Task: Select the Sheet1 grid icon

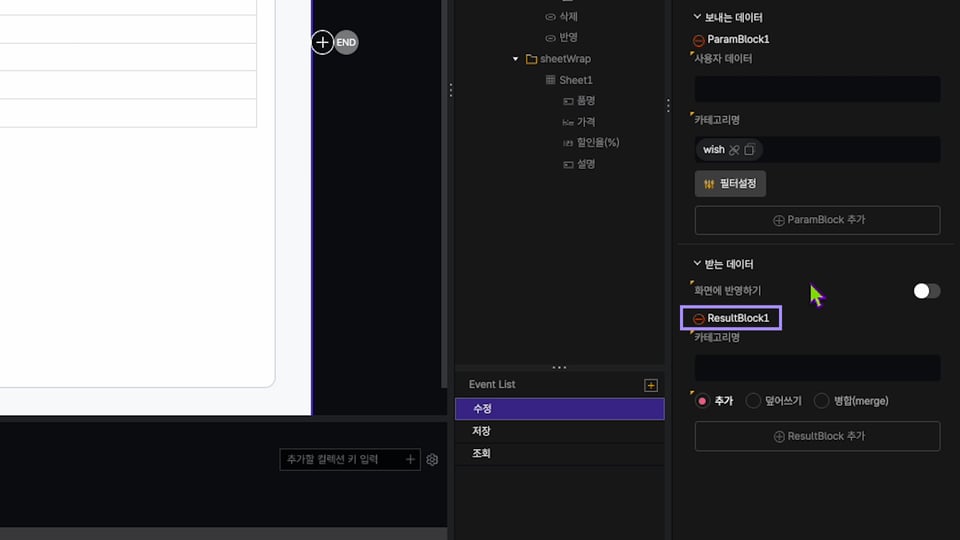Action: click(x=550, y=80)
